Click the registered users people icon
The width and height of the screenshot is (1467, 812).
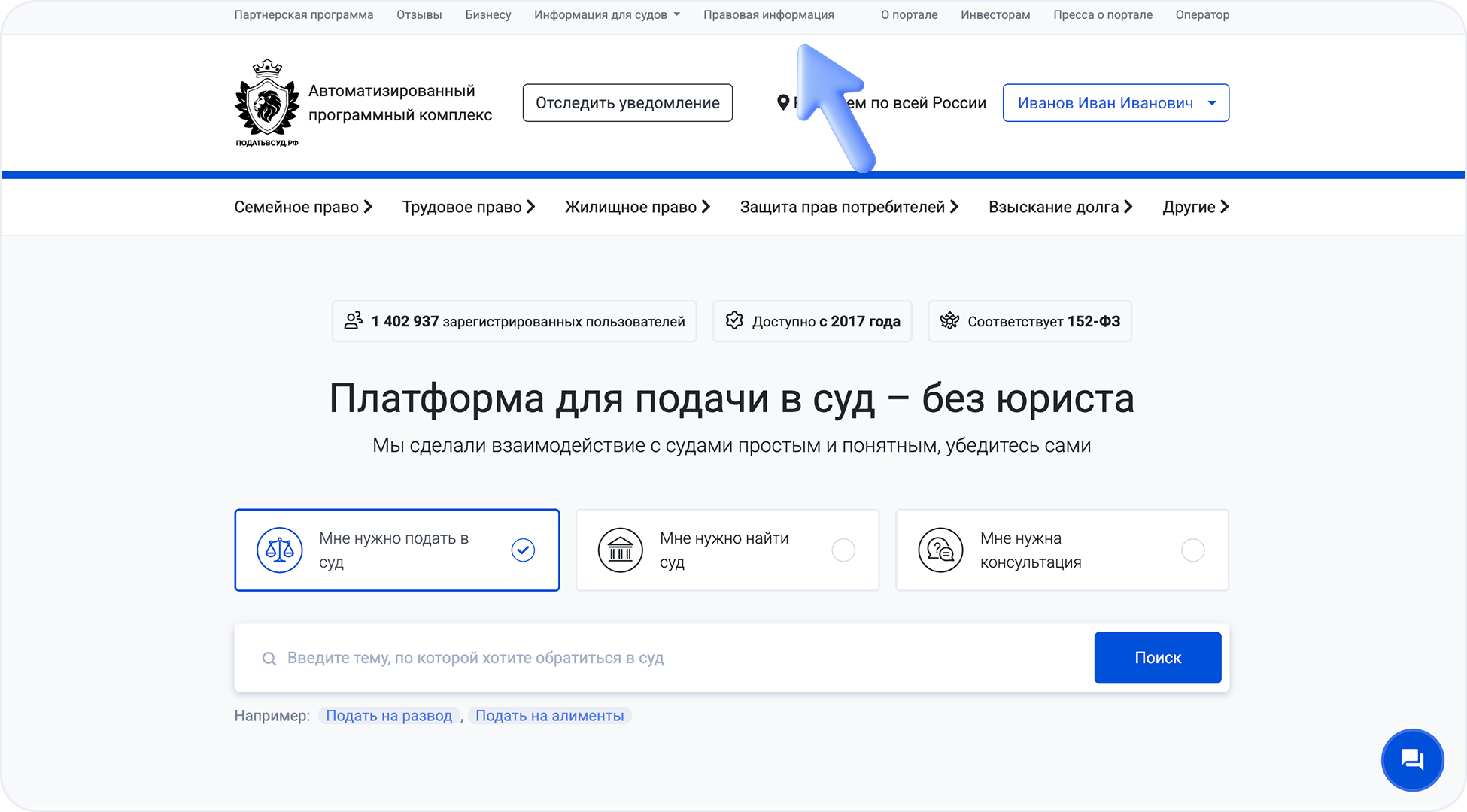354,321
